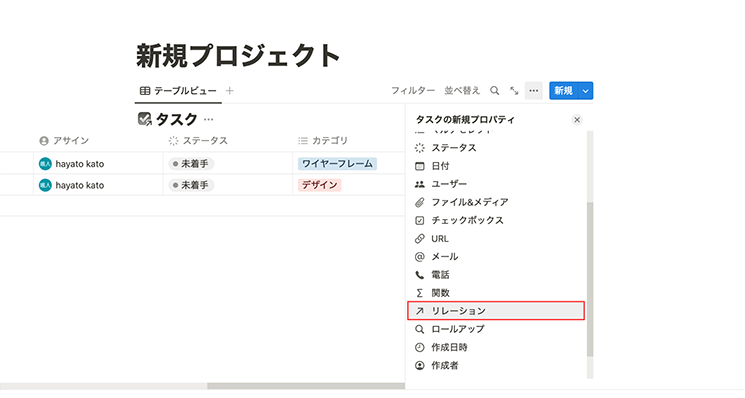Click the アサイン column header

[98, 141]
